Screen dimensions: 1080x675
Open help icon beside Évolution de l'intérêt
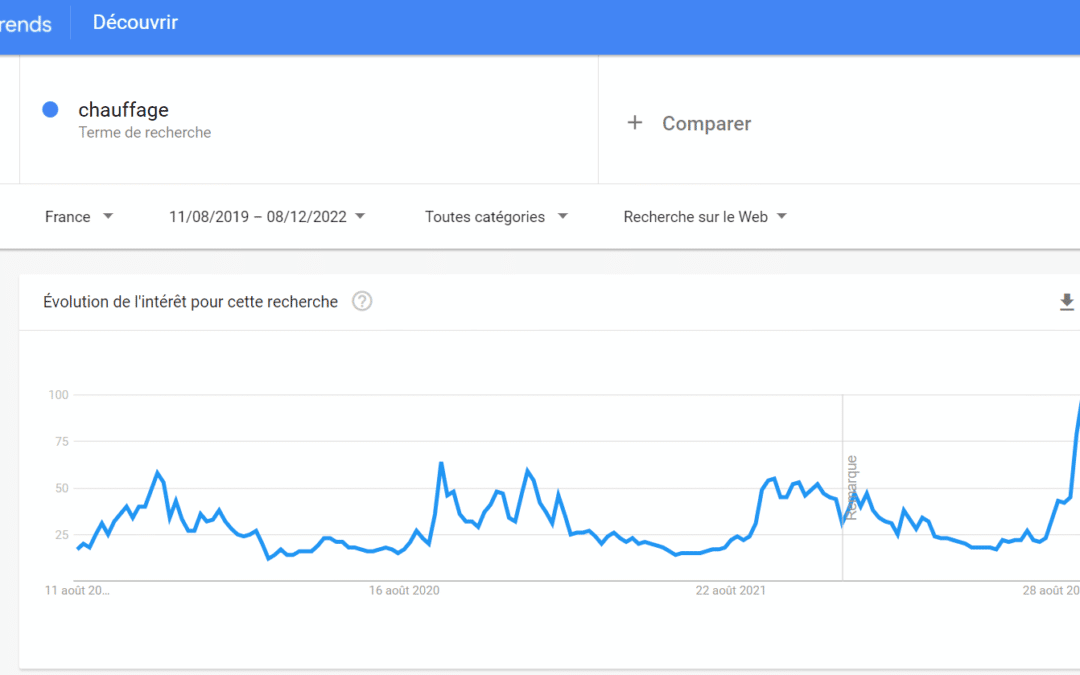(362, 302)
